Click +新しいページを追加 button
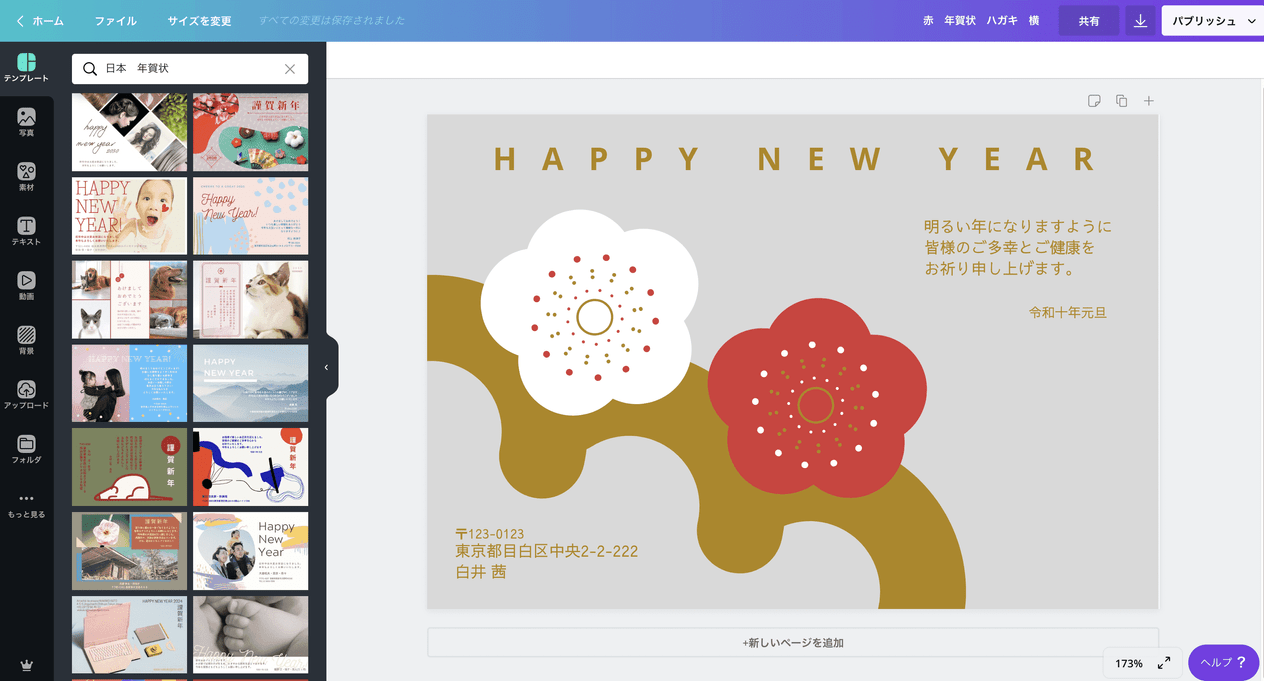Screen dimensions: 1264x681 pyautogui.click(x=792, y=643)
